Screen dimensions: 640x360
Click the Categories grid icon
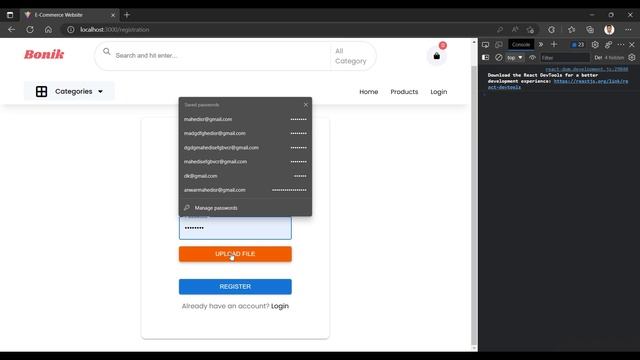(x=41, y=91)
